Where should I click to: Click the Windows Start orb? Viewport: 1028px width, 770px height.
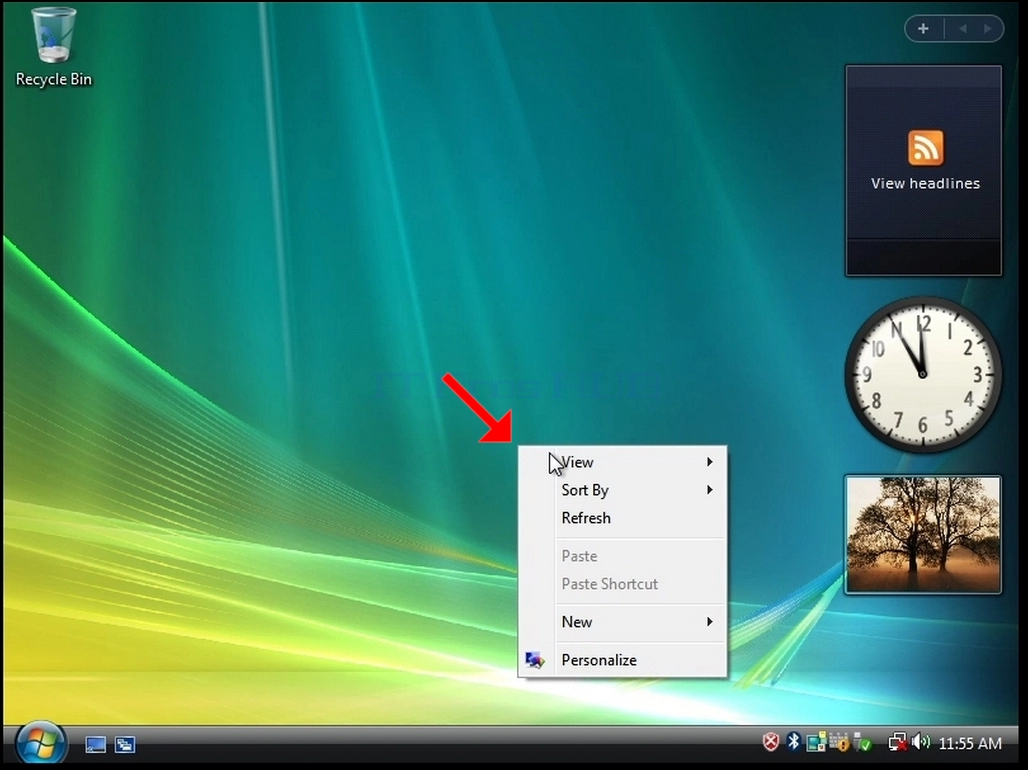[x=41, y=744]
